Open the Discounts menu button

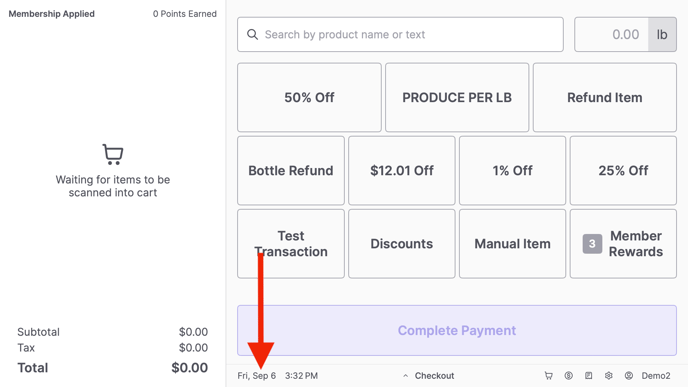pos(401,244)
